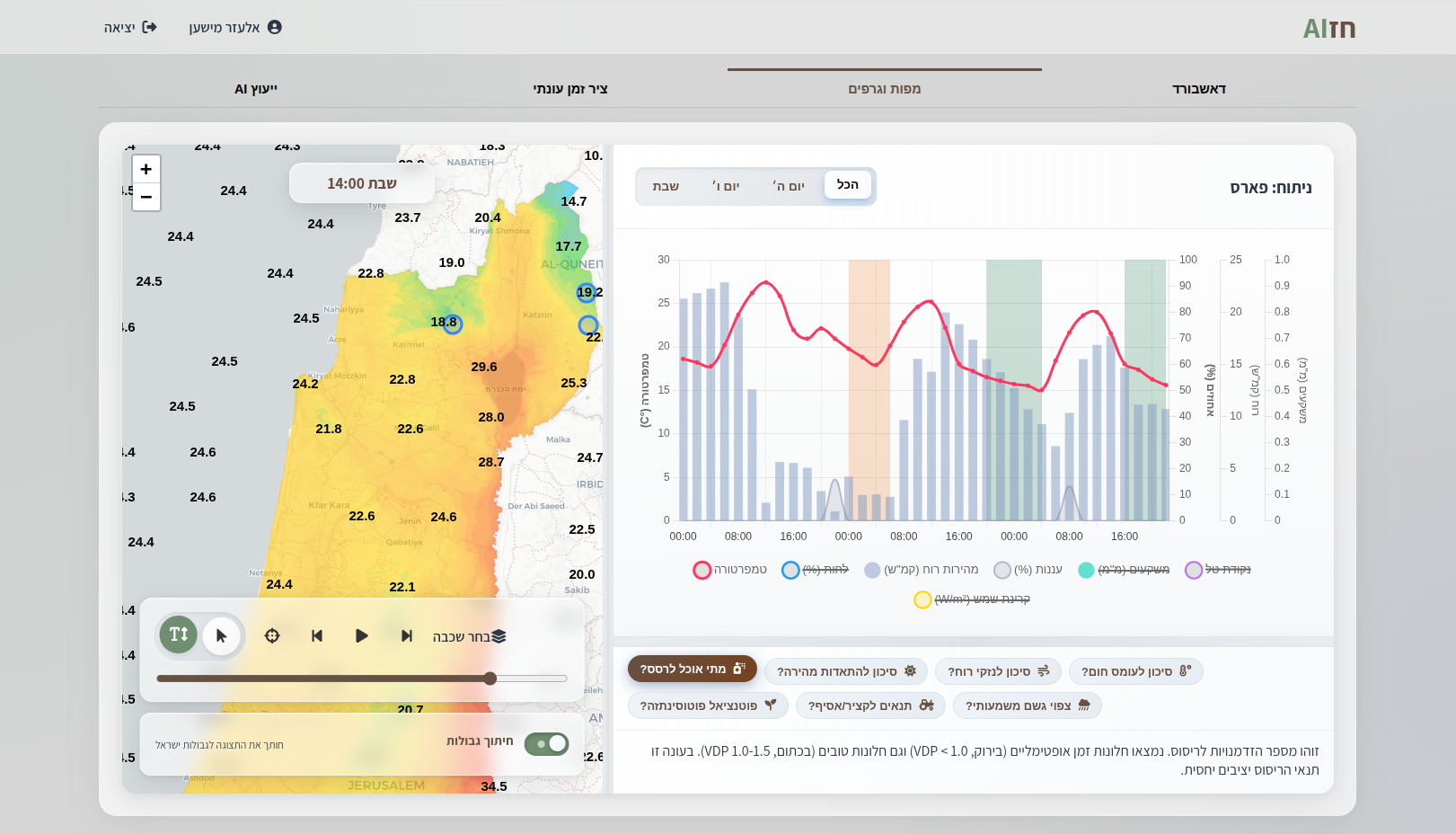Viewport: 1456px width, 834px height.
Task: Switch to the דאשבורד tab
Action: point(1198,89)
